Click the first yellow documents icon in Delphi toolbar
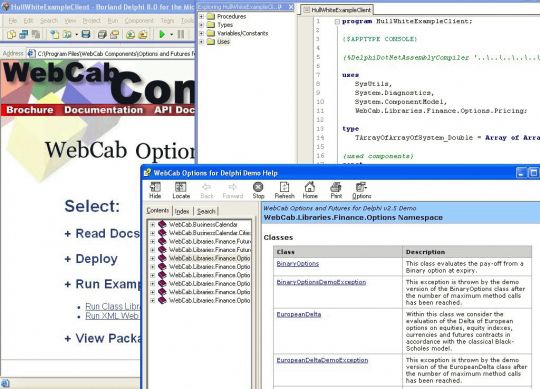This screenshot has height=389, width=540. tap(11, 34)
